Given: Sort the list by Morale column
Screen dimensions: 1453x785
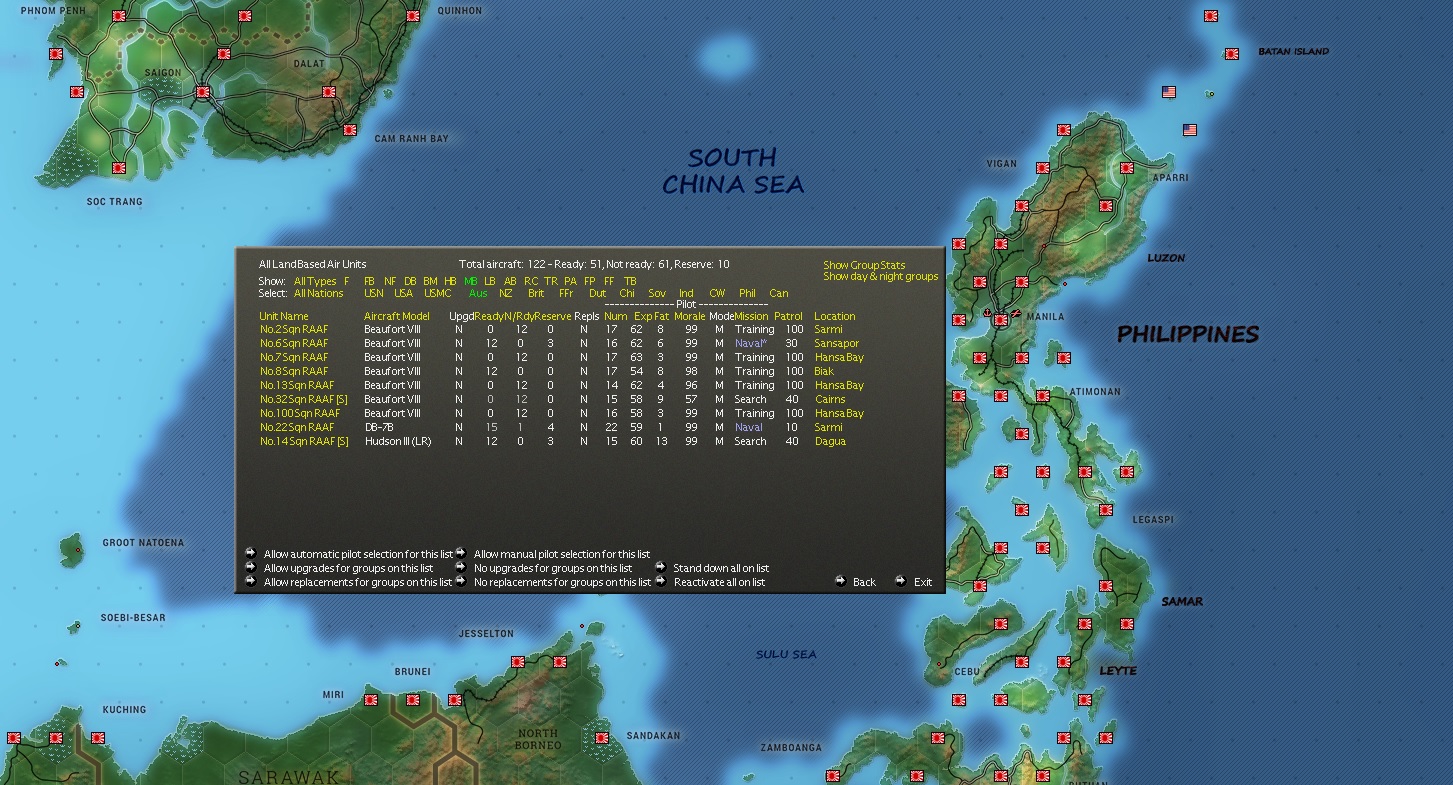Looking at the screenshot, I should pos(689,316).
